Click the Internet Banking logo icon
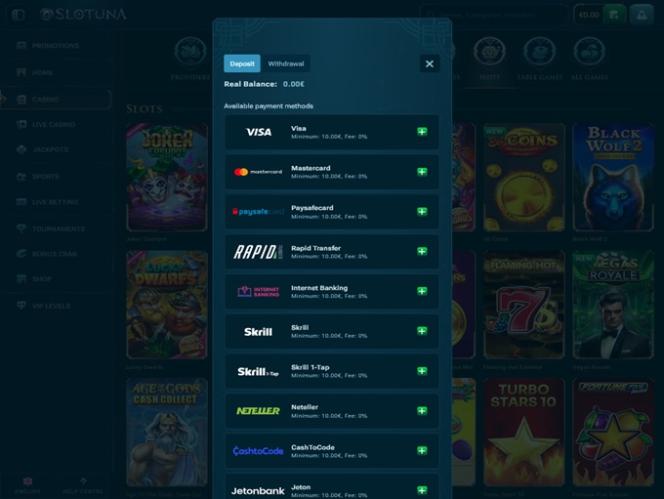This screenshot has width=664, height=499. click(x=258, y=291)
